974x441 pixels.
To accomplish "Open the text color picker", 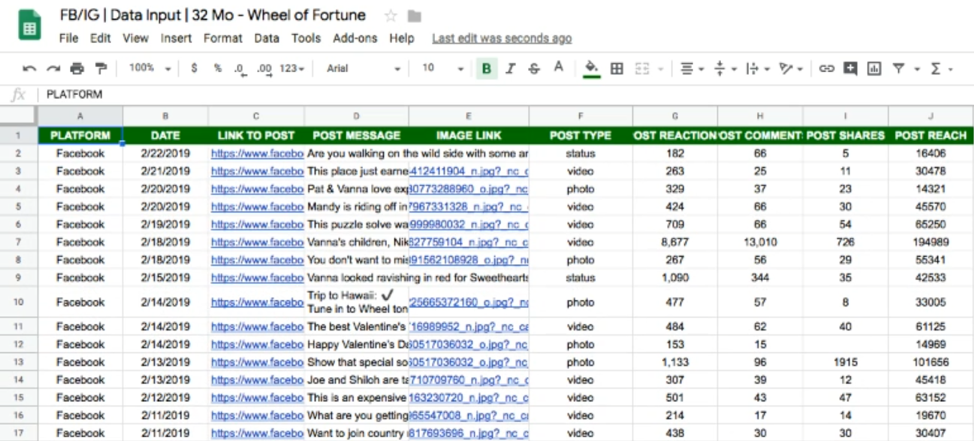I will [x=558, y=68].
